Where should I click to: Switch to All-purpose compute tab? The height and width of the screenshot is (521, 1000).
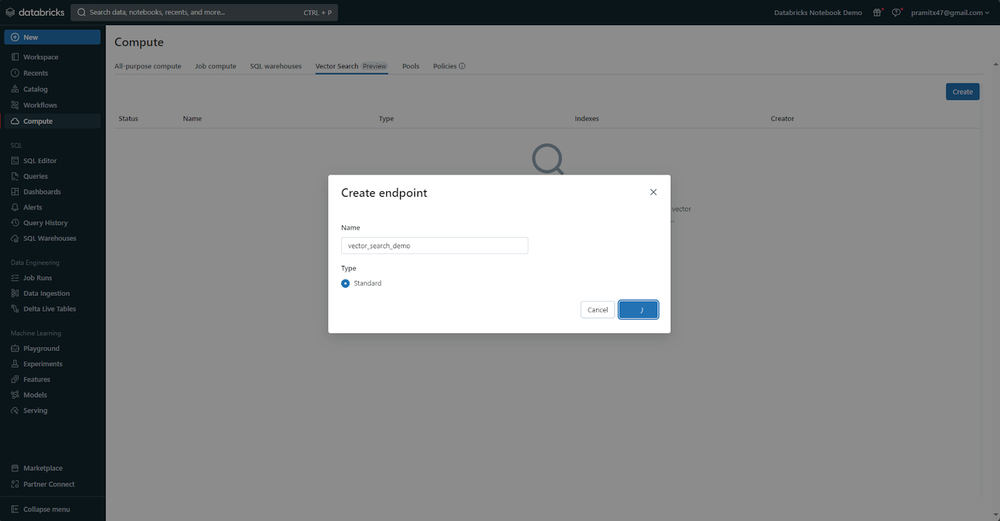[x=147, y=66]
